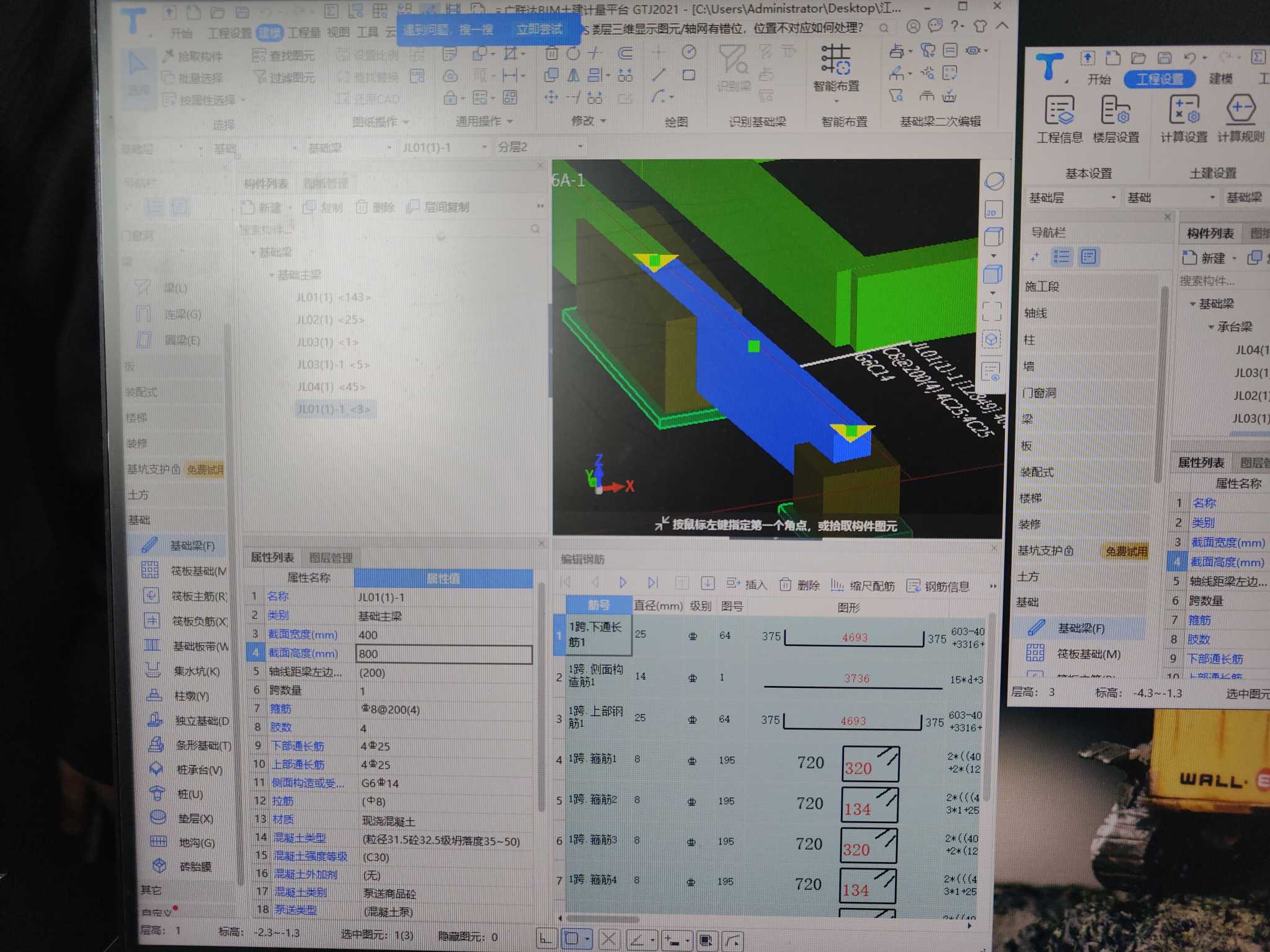Click the mirror tool icon in 修改 group
This screenshot has width=1270, height=952.
click(x=574, y=76)
